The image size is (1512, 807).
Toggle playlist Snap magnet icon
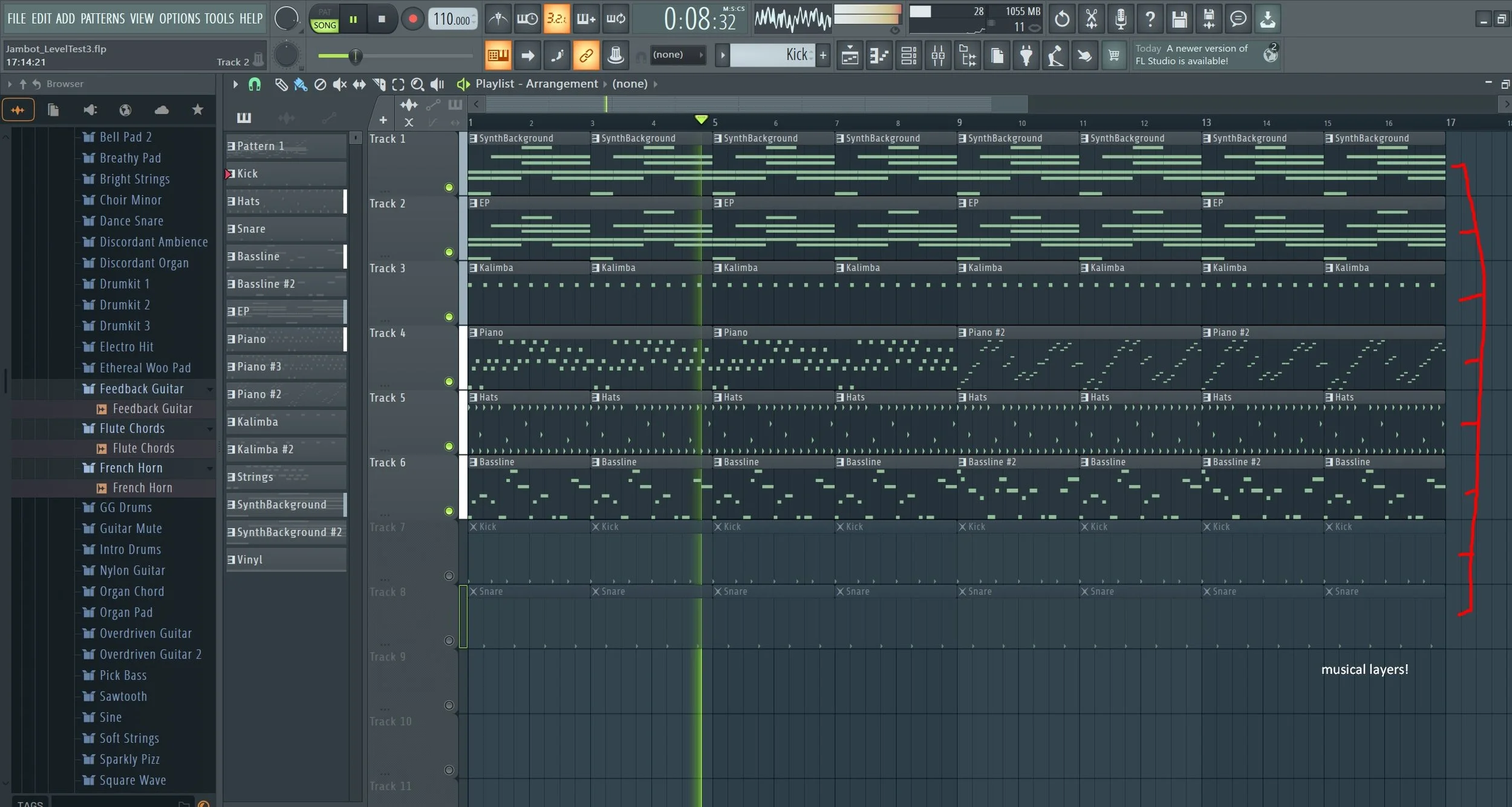click(255, 84)
